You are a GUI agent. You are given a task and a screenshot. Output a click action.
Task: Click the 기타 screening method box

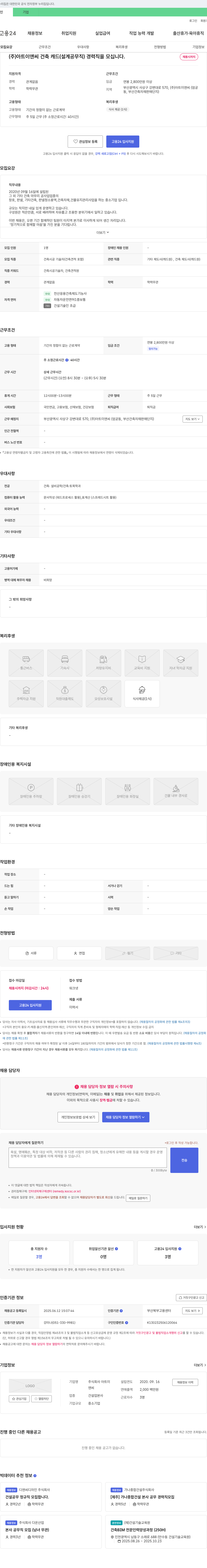coord(176,953)
